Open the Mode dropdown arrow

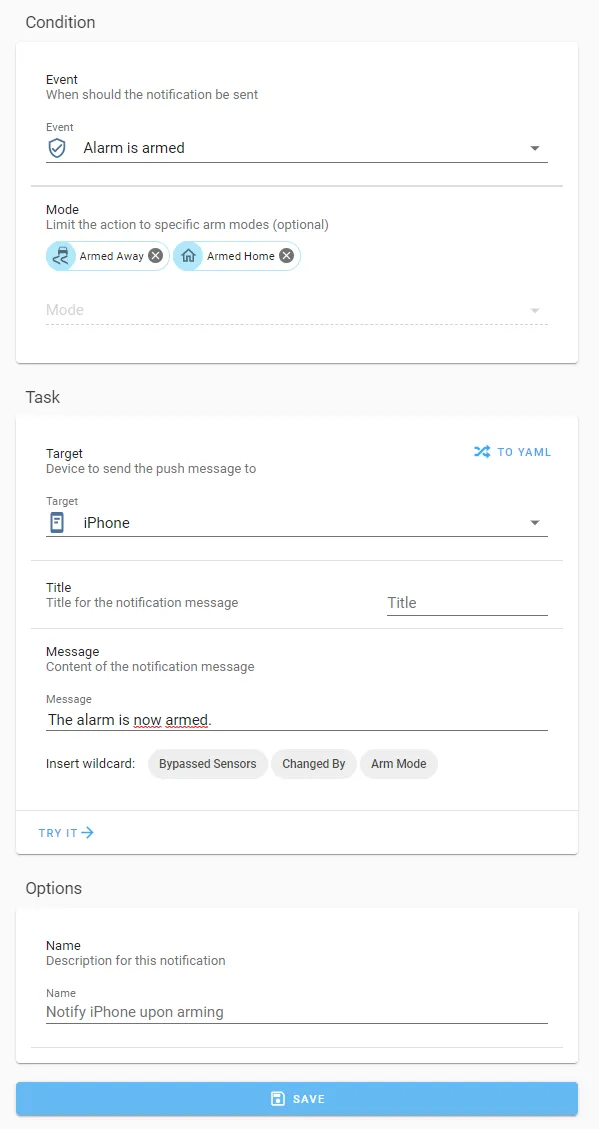point(534,310)
